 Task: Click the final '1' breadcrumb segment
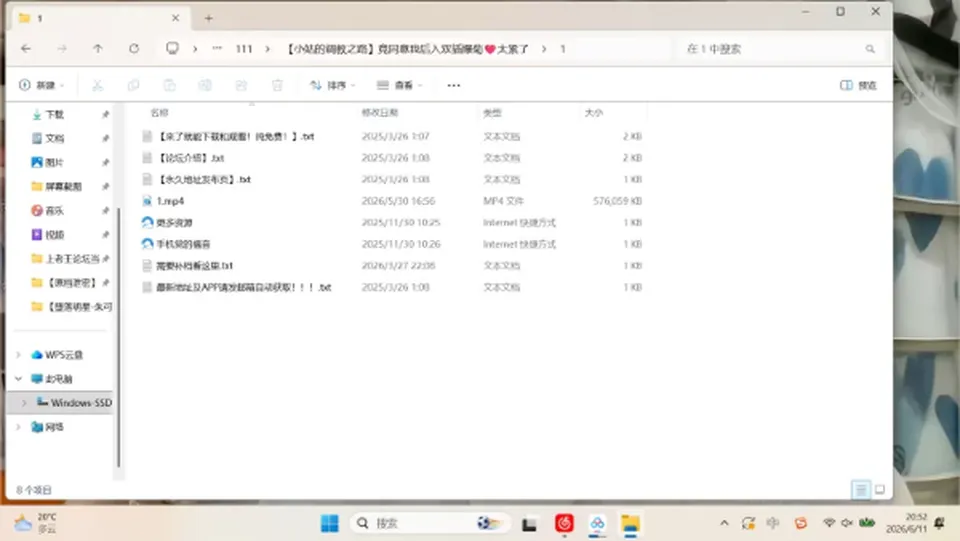coord(563,49)
